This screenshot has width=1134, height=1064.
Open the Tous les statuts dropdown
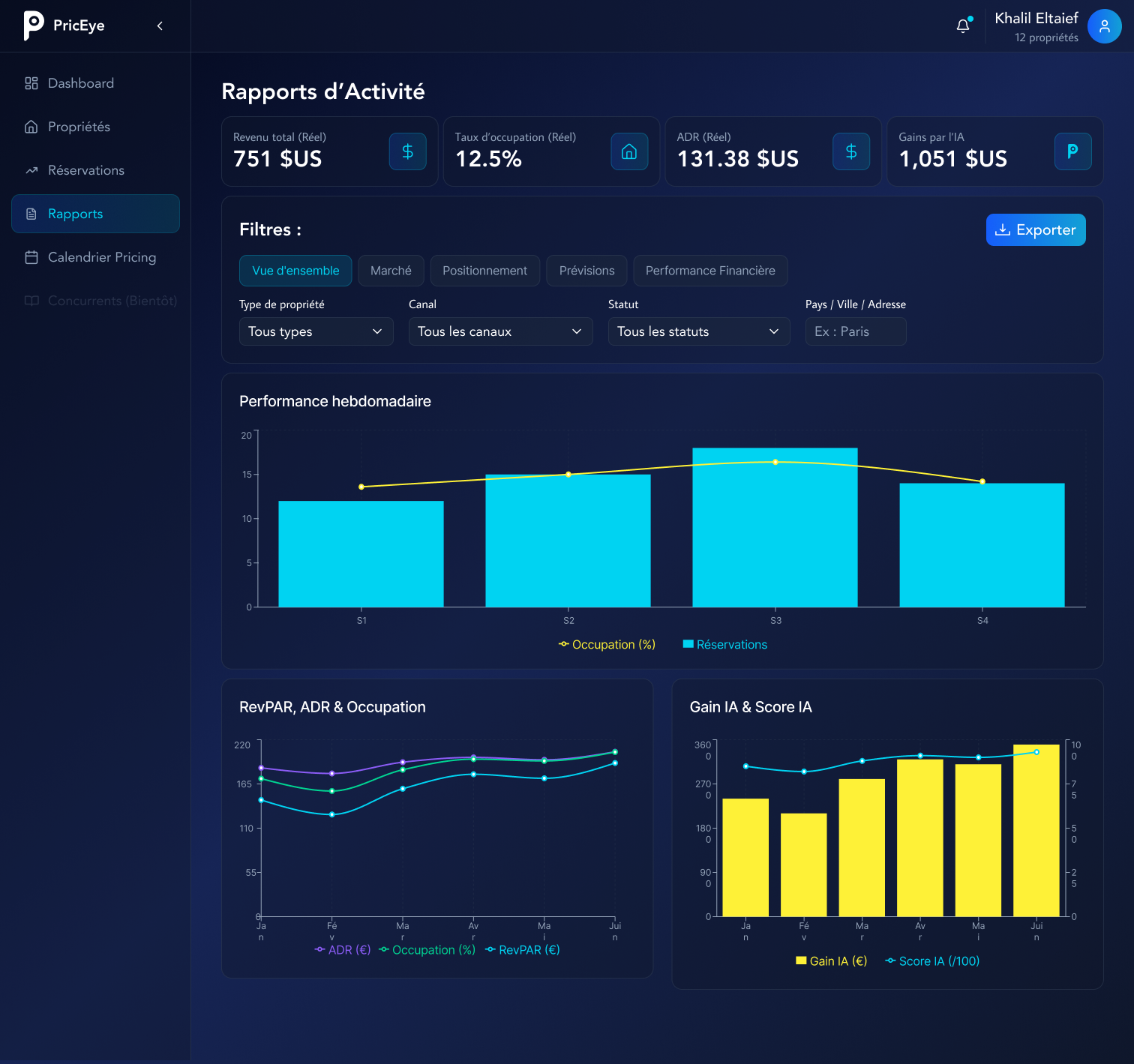click(698, 331)
